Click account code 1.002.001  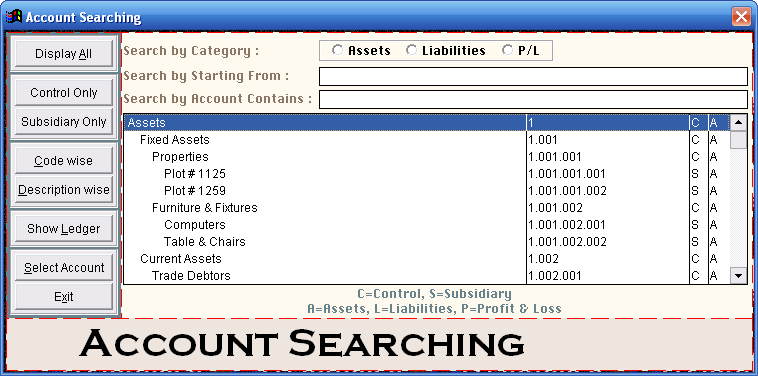pos(554,275)
